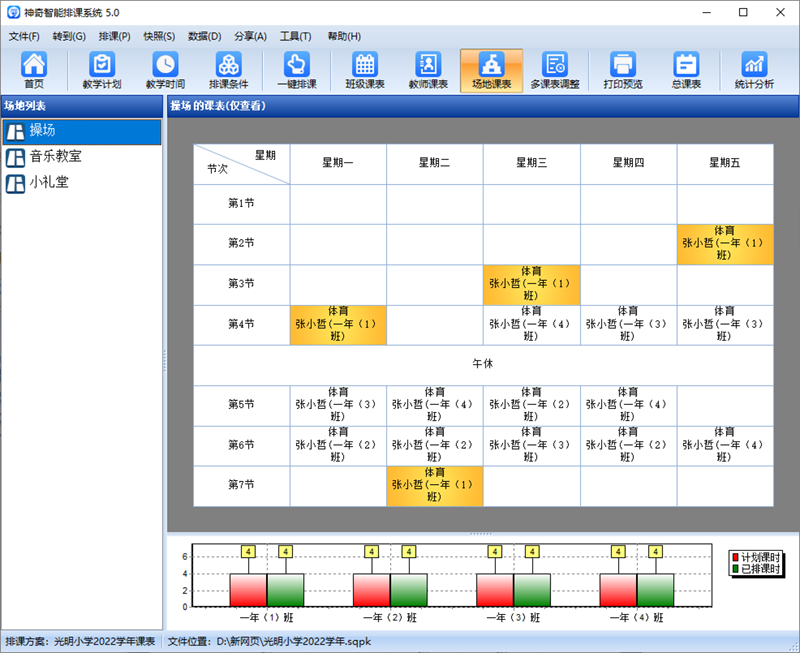The width and height of the screenshot is (800, 653).
Task: Click red planned-hours bar for 一年(1)班
Action: [248, 590]
